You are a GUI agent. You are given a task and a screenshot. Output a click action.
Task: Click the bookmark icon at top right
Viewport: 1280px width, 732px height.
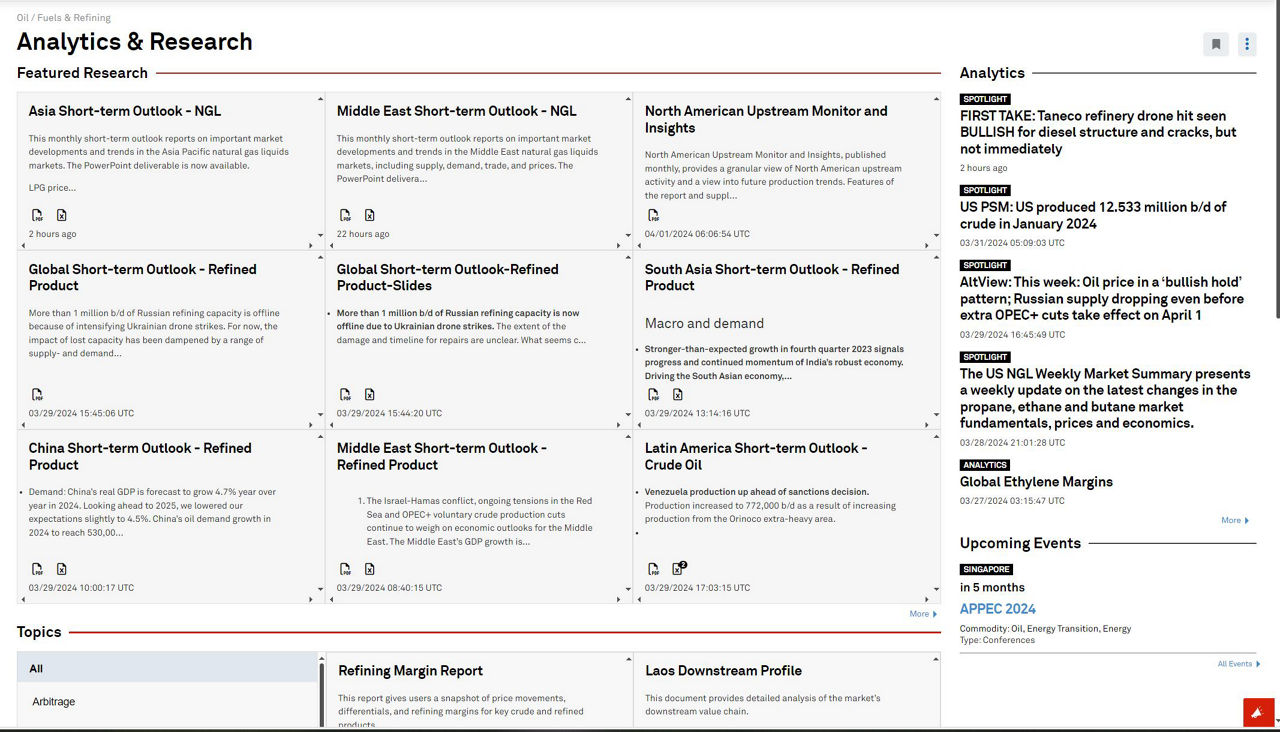point(1216,44)
